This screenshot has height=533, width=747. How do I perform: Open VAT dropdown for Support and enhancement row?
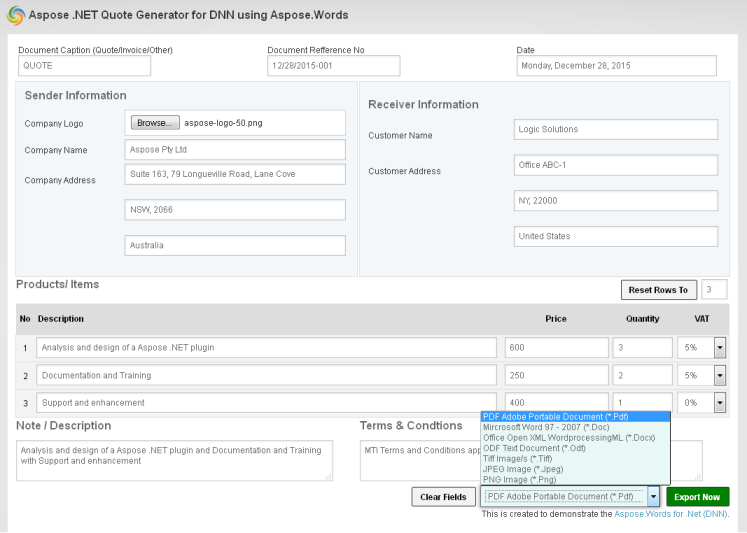719,403
